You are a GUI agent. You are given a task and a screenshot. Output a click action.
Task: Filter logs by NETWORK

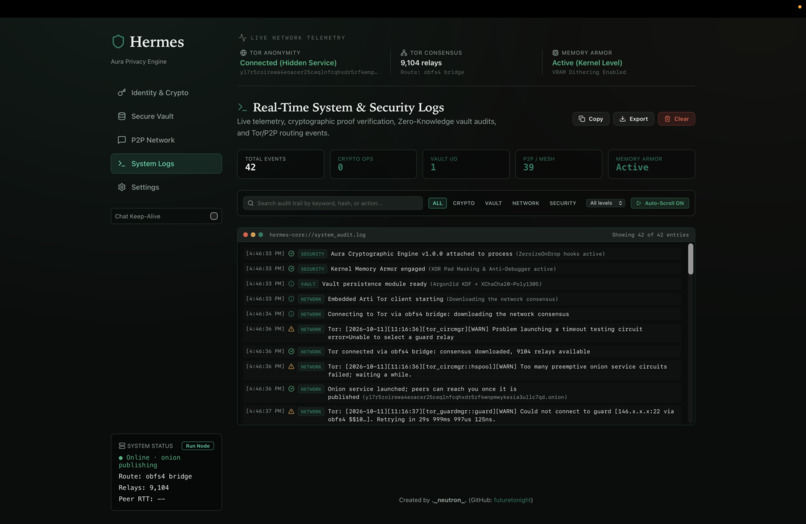(x=525, y=203)
